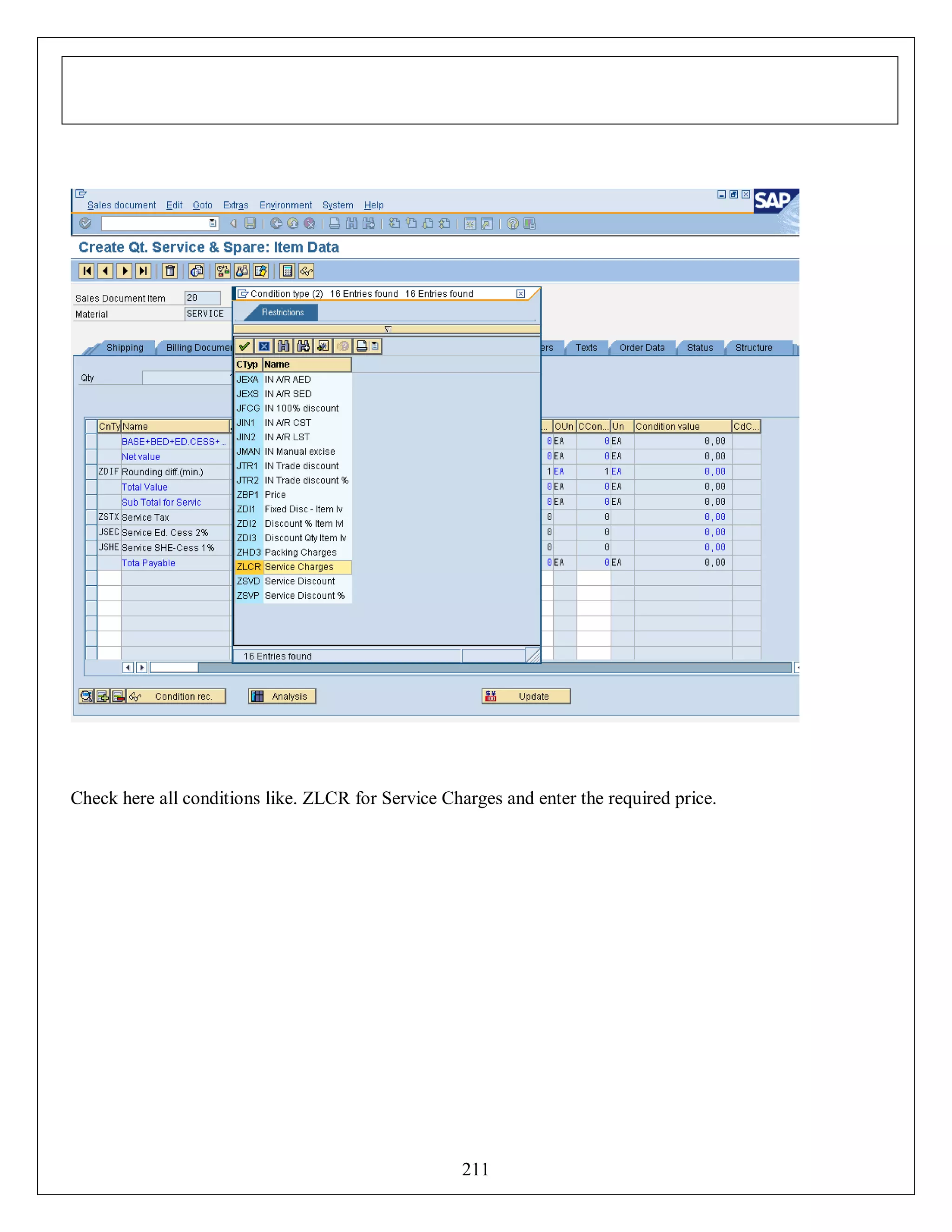Viewport: 952px width, 1232px height.
Task: Click the Analysis button
Action: 282,697
